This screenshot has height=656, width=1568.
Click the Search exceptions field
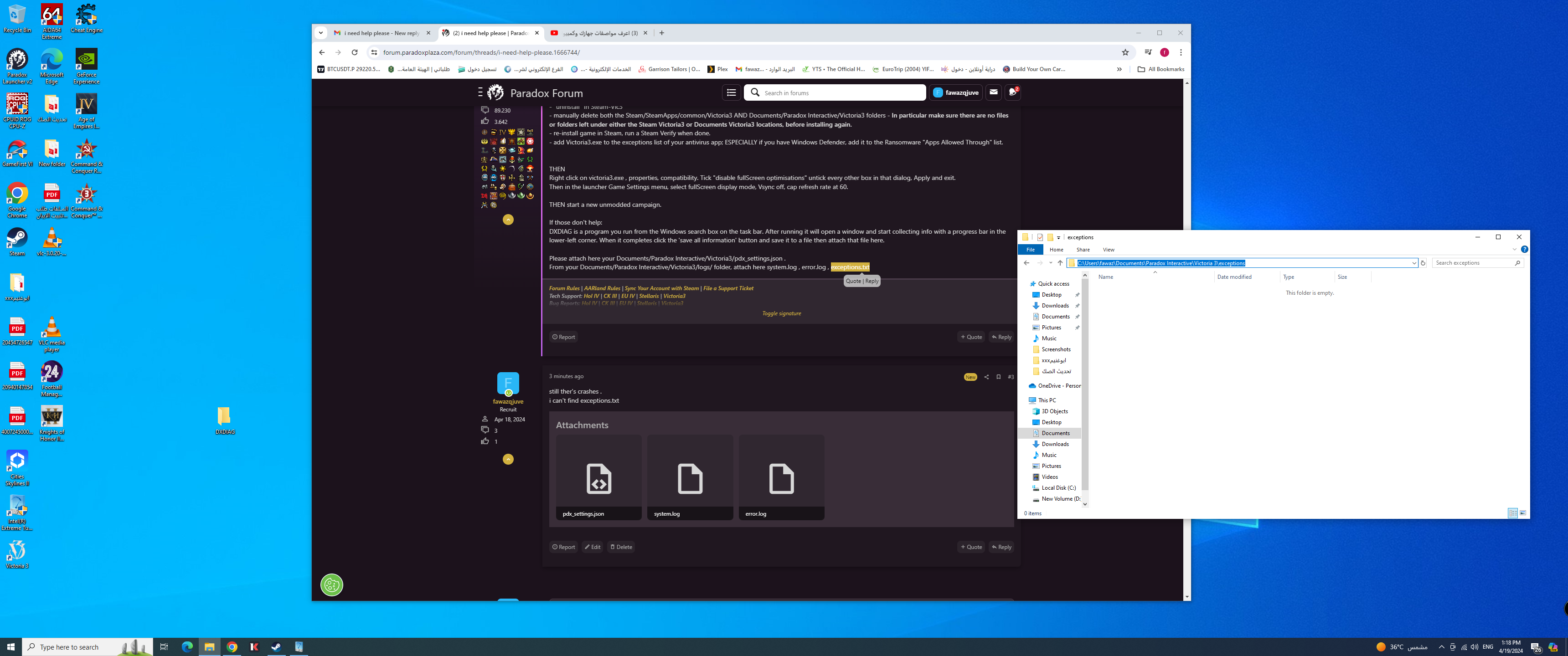pyautogui.click(x=1477, y=263)
